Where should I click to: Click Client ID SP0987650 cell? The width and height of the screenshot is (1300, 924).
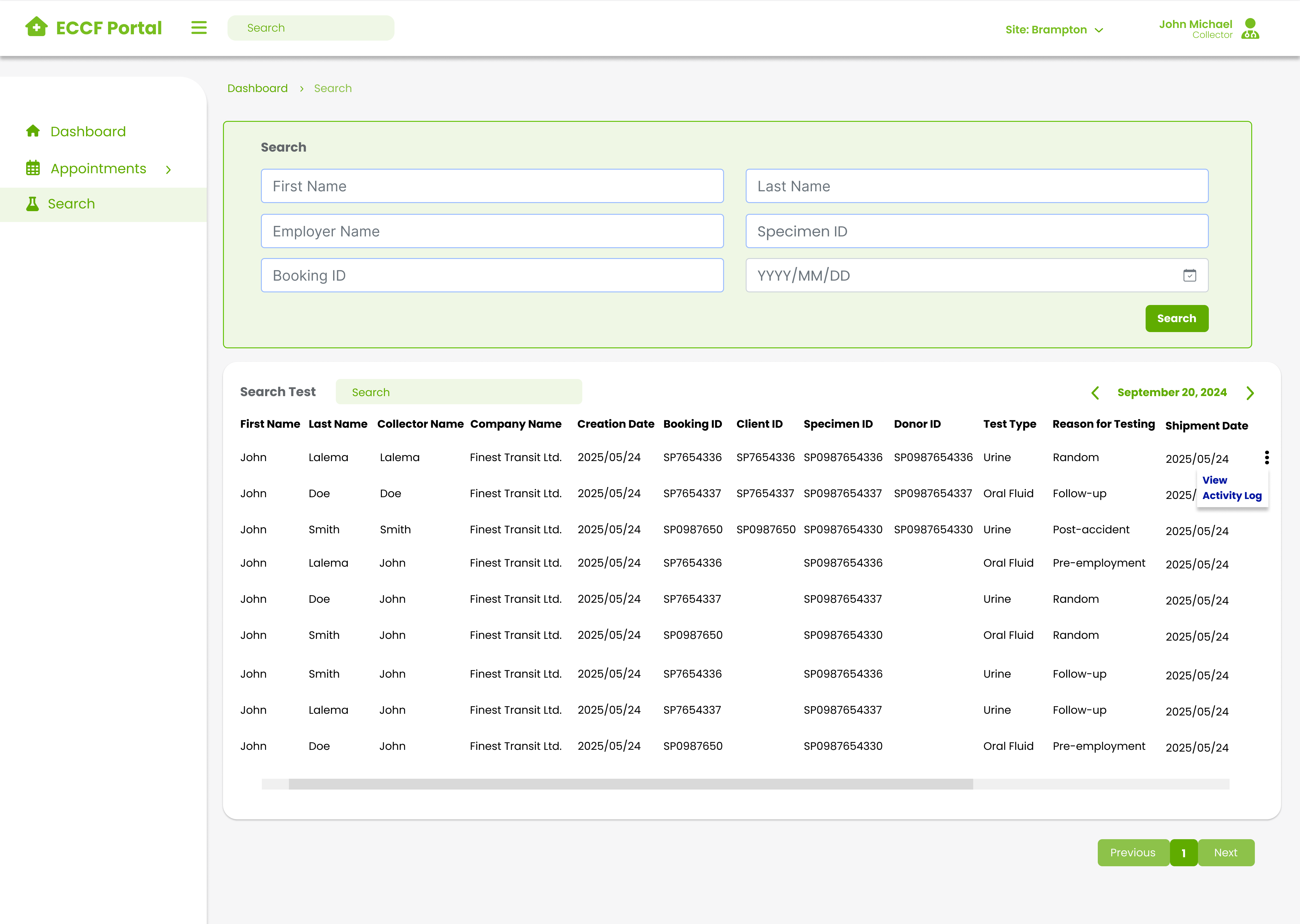pos(766,530)
